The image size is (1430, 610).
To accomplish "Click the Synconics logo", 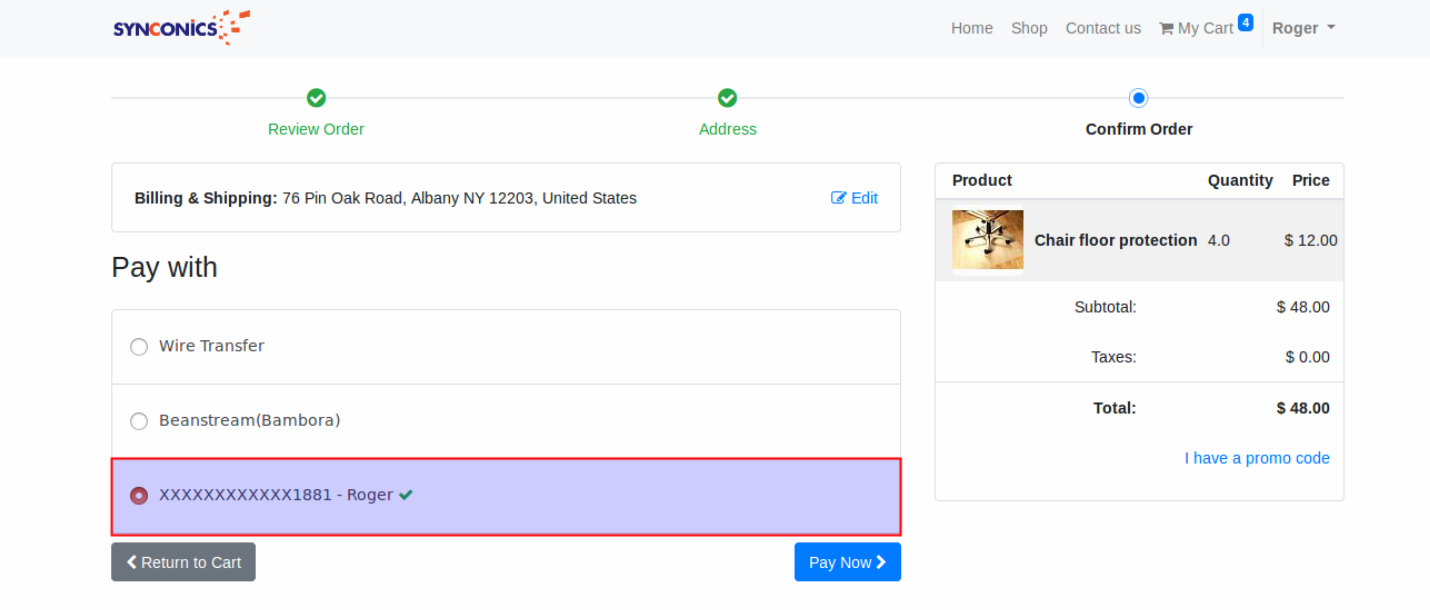I will coord(181,28).
